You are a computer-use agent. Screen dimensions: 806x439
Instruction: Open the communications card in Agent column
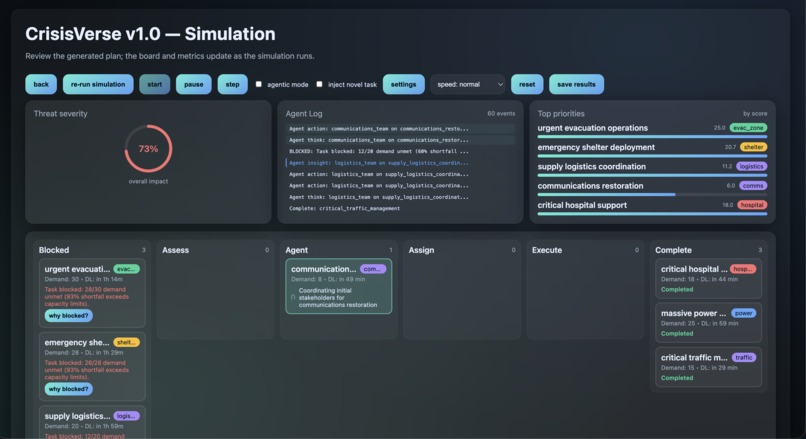(339, 286)
